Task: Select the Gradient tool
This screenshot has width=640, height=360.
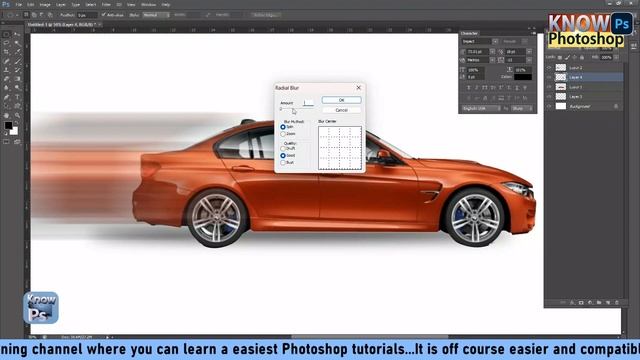Action: tap(17, 79)
